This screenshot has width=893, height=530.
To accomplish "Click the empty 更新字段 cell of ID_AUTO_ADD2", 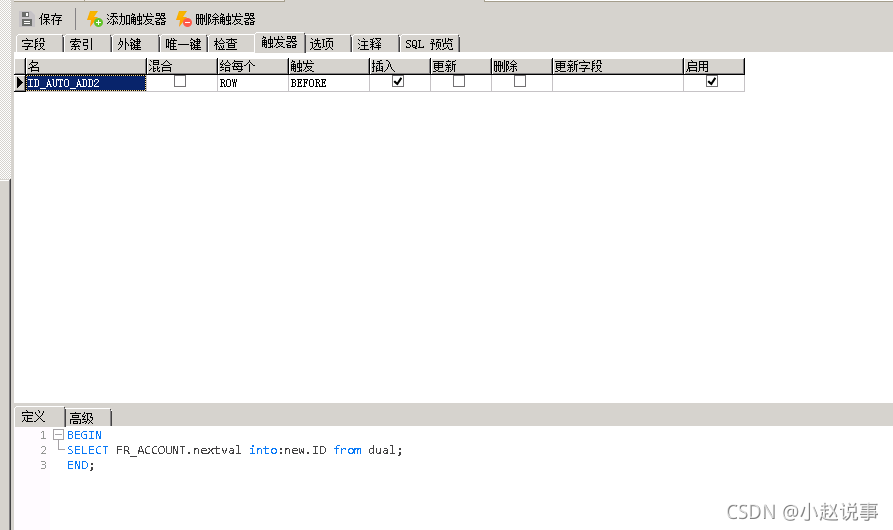I will pos(618,83).
